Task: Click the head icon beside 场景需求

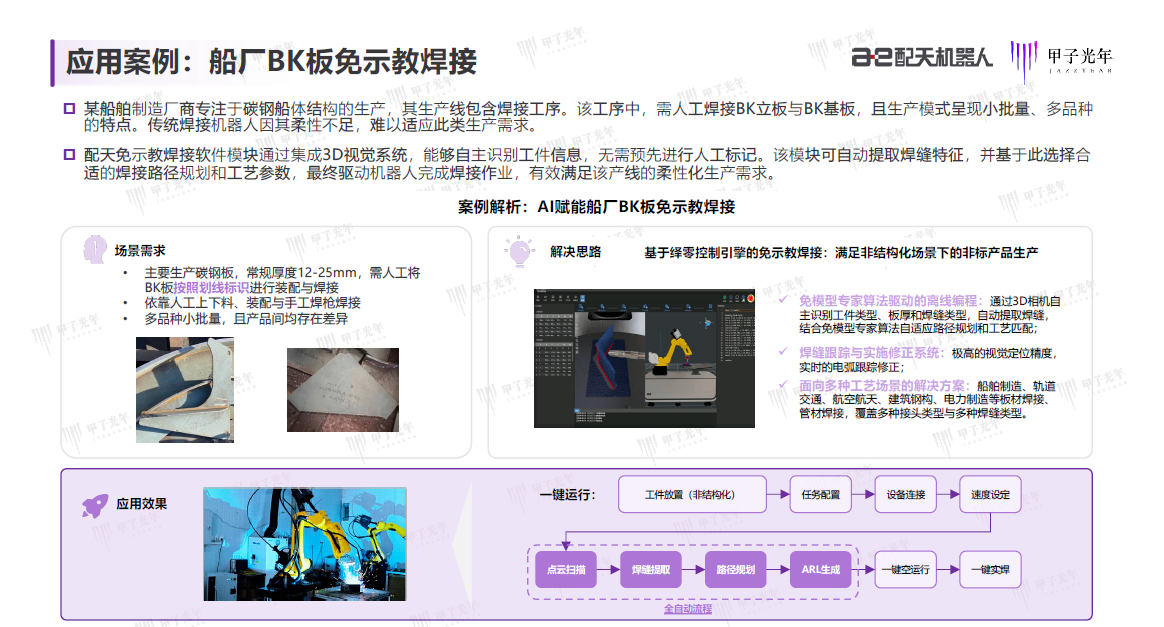Action: (x=94, y=250)
